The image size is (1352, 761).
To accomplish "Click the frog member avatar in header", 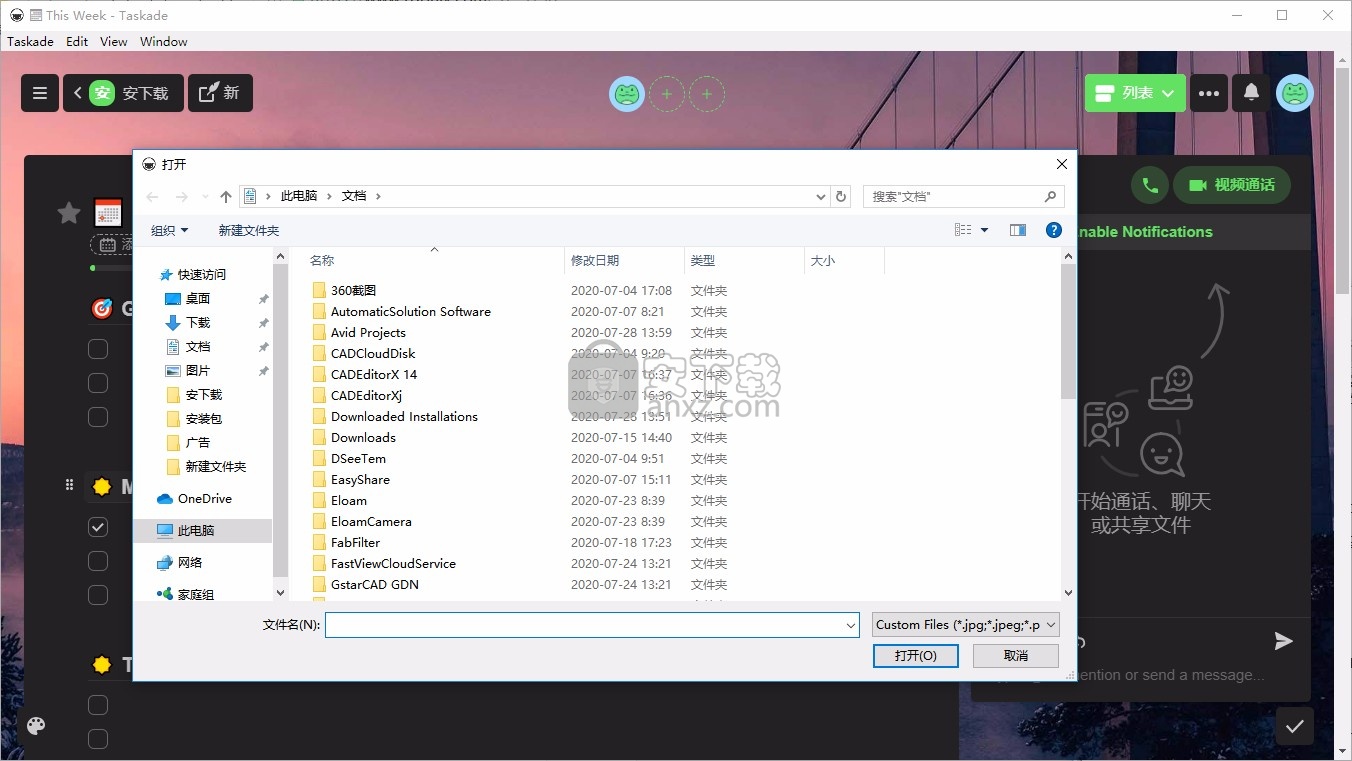I will (x=627, y=94).
